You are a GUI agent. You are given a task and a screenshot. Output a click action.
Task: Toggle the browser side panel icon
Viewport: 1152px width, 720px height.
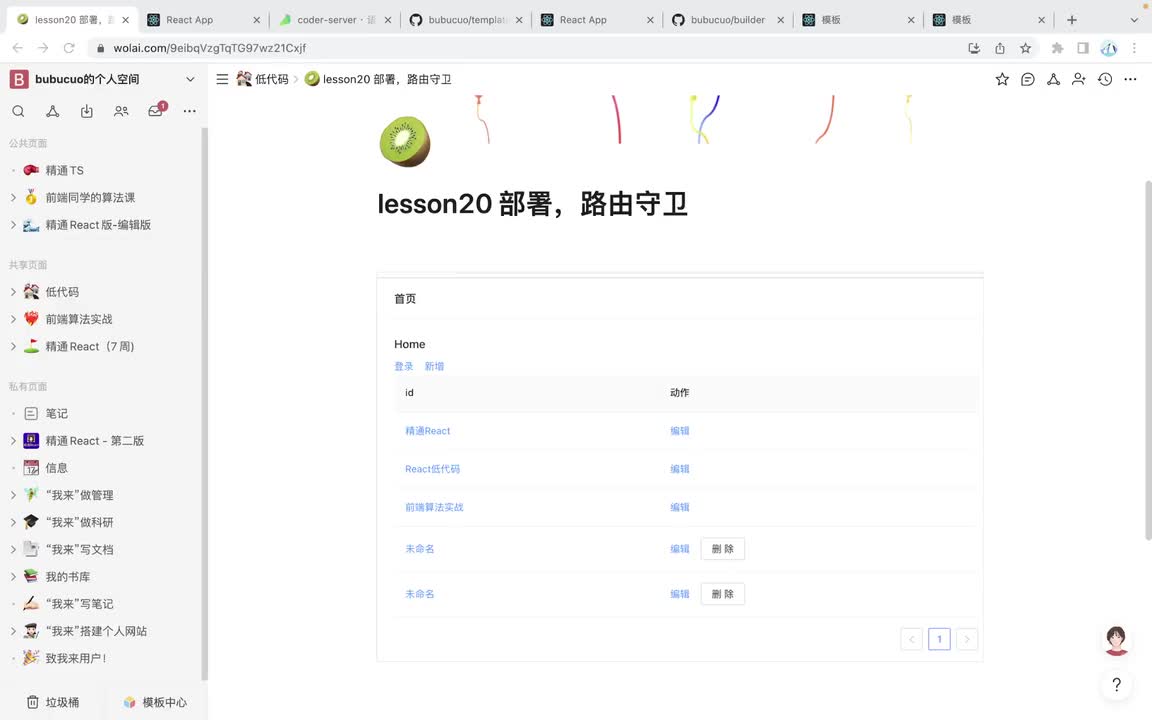point(1083,48)
